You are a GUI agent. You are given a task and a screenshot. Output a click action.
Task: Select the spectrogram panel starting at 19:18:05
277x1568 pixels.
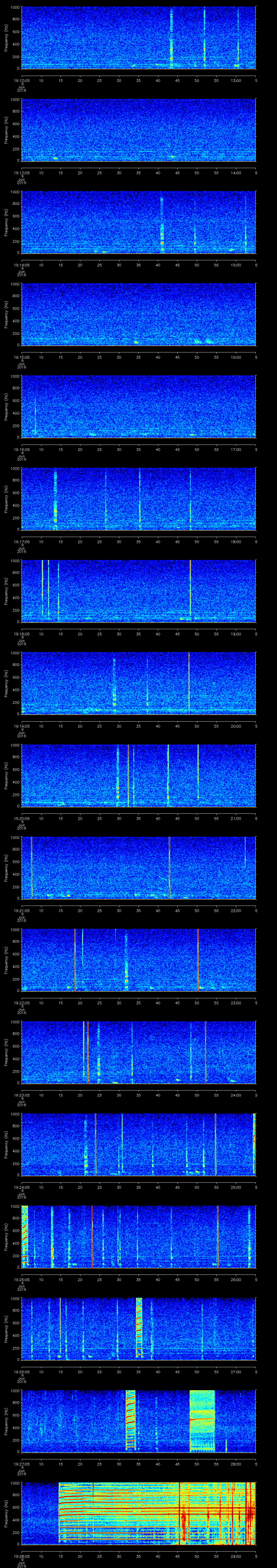coord(139,590)
